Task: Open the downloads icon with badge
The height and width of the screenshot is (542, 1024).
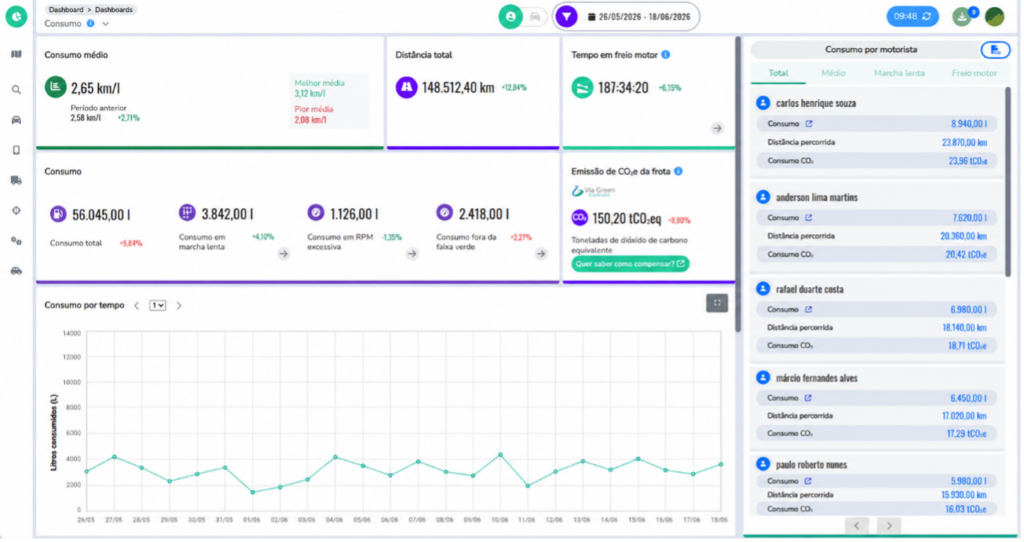Action: click(x=963, y=16)
